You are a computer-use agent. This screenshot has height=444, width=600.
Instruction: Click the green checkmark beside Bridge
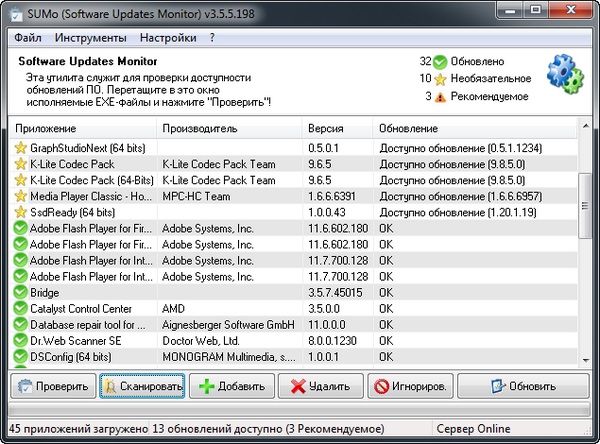(x=19, y=293)
